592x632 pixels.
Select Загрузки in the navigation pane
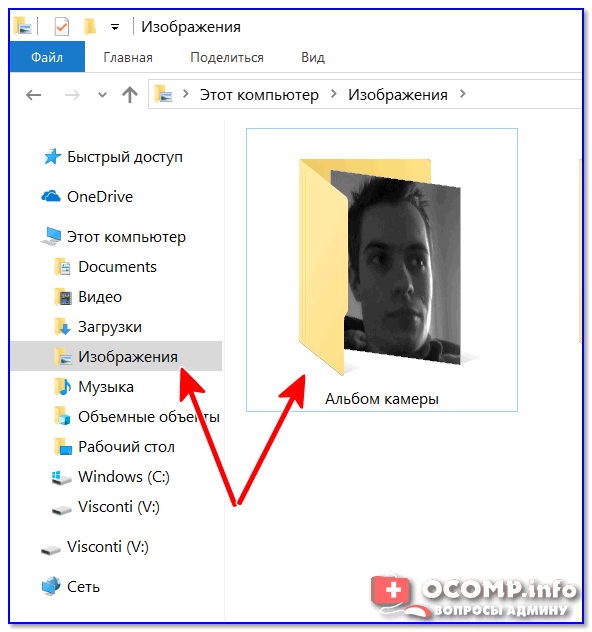(x=110, y=327)
